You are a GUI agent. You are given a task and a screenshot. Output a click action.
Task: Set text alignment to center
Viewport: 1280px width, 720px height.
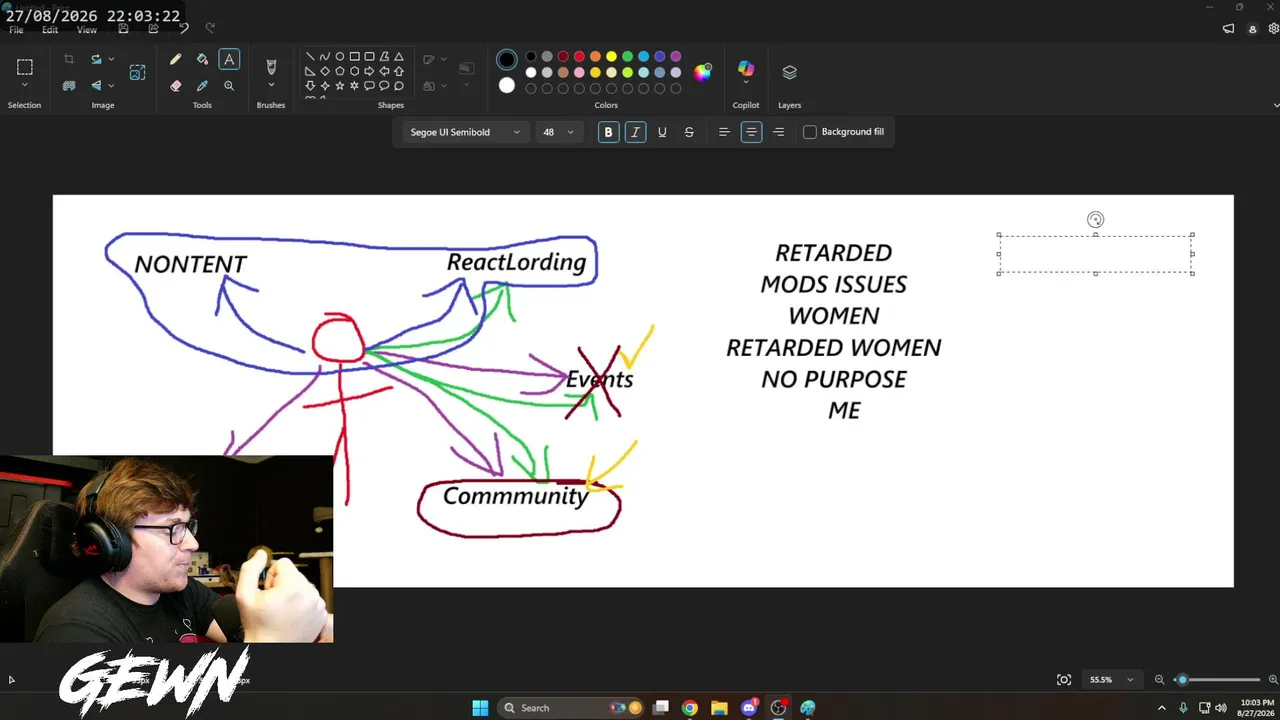pos(751,132)
